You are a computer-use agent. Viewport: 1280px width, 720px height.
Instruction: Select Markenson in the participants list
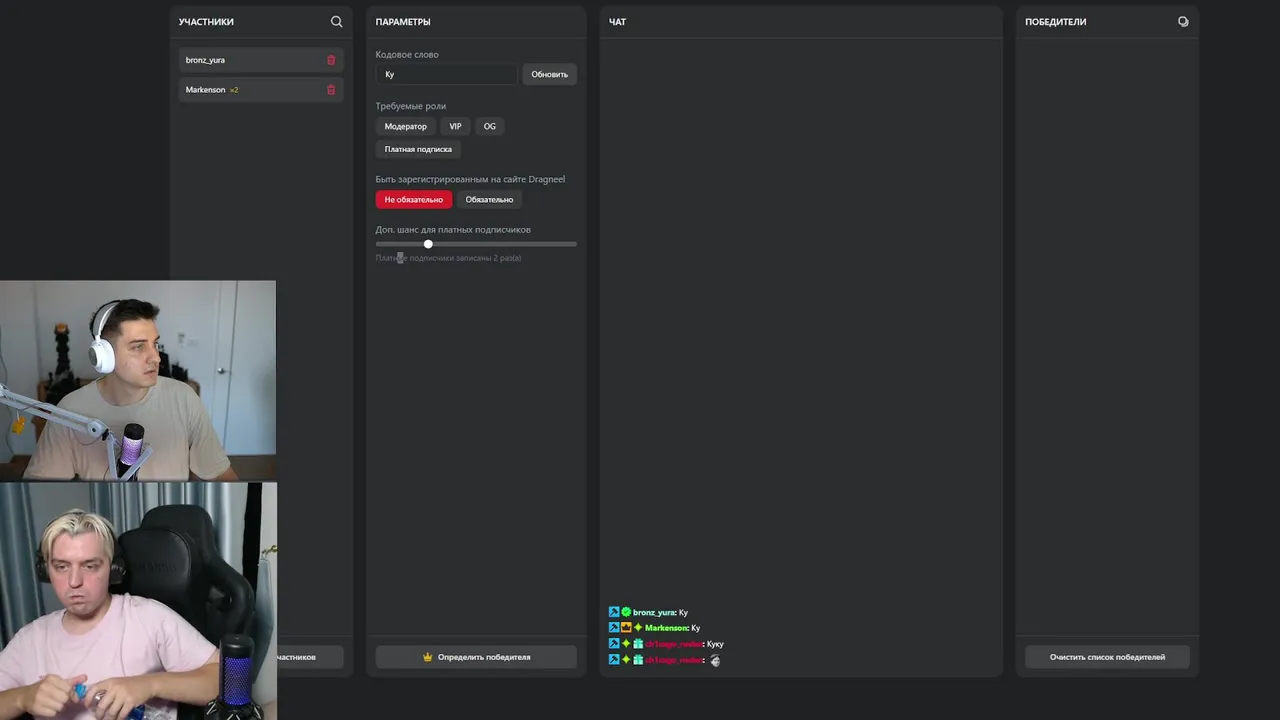coord(261,90)
